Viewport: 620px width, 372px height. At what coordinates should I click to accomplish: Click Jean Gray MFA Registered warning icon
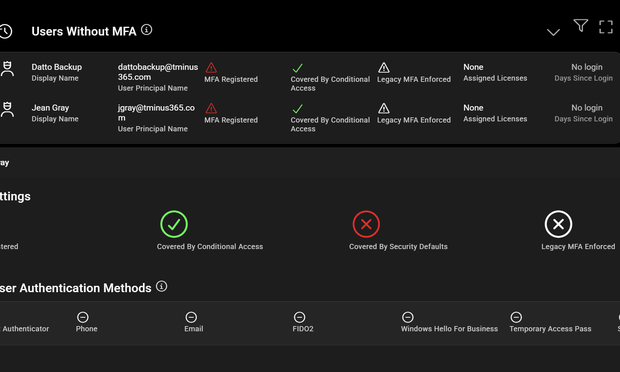211,108
